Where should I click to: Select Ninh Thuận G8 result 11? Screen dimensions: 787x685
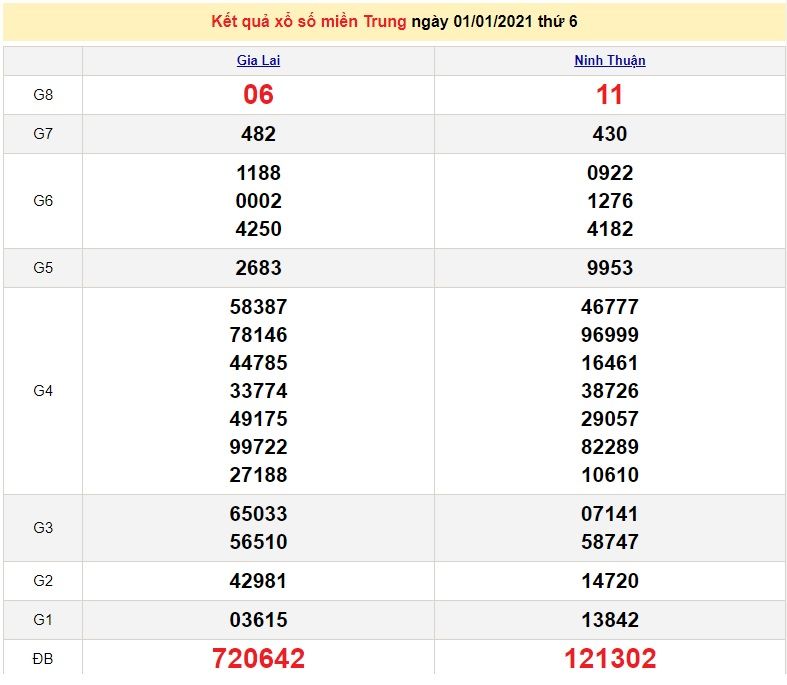(x=609, y=95)
